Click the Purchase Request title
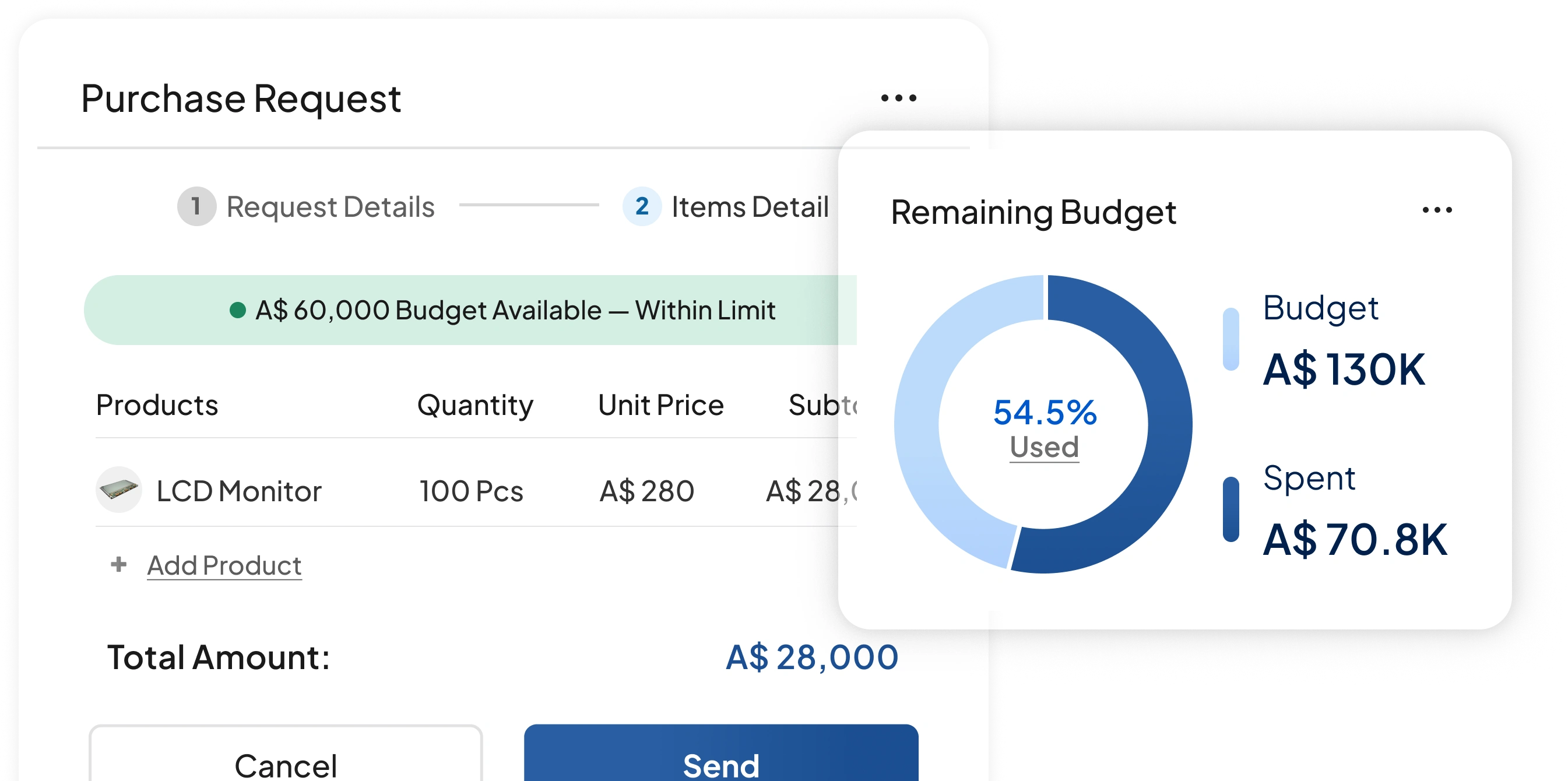Screen dimensions: 1568x781 tap(241, 98)
